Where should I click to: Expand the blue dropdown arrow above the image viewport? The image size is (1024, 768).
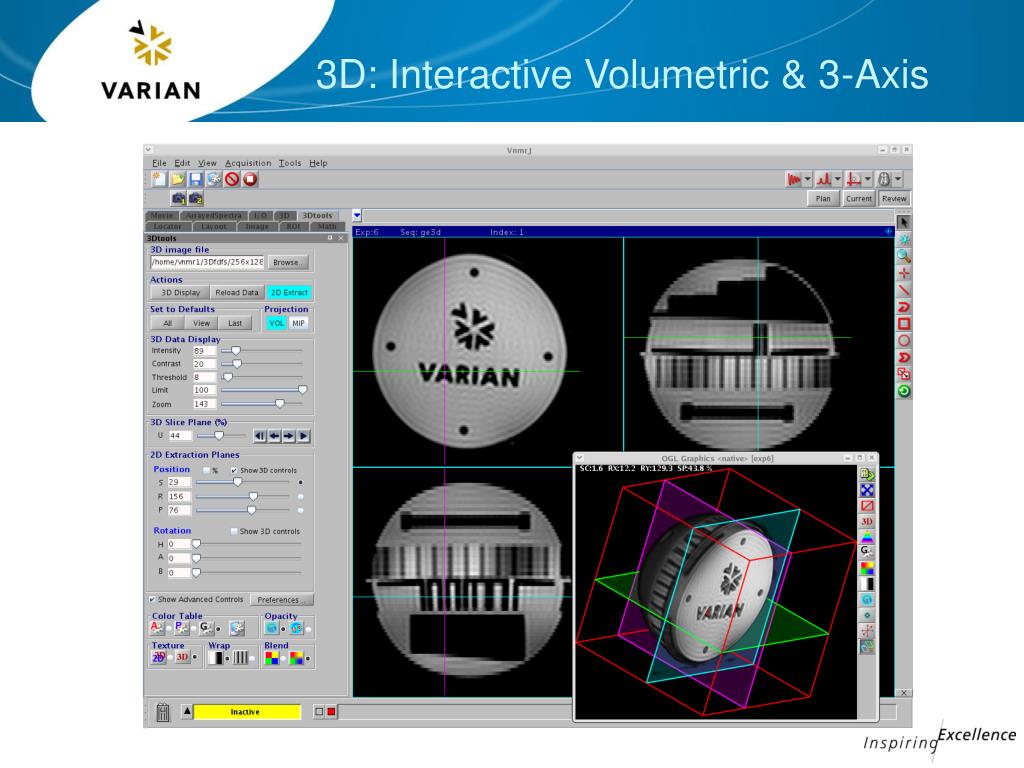357,216
